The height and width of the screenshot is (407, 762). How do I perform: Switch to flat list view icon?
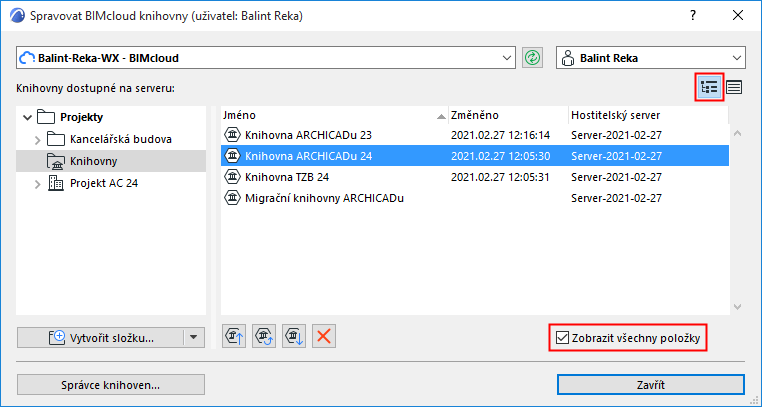pos(734,87)
